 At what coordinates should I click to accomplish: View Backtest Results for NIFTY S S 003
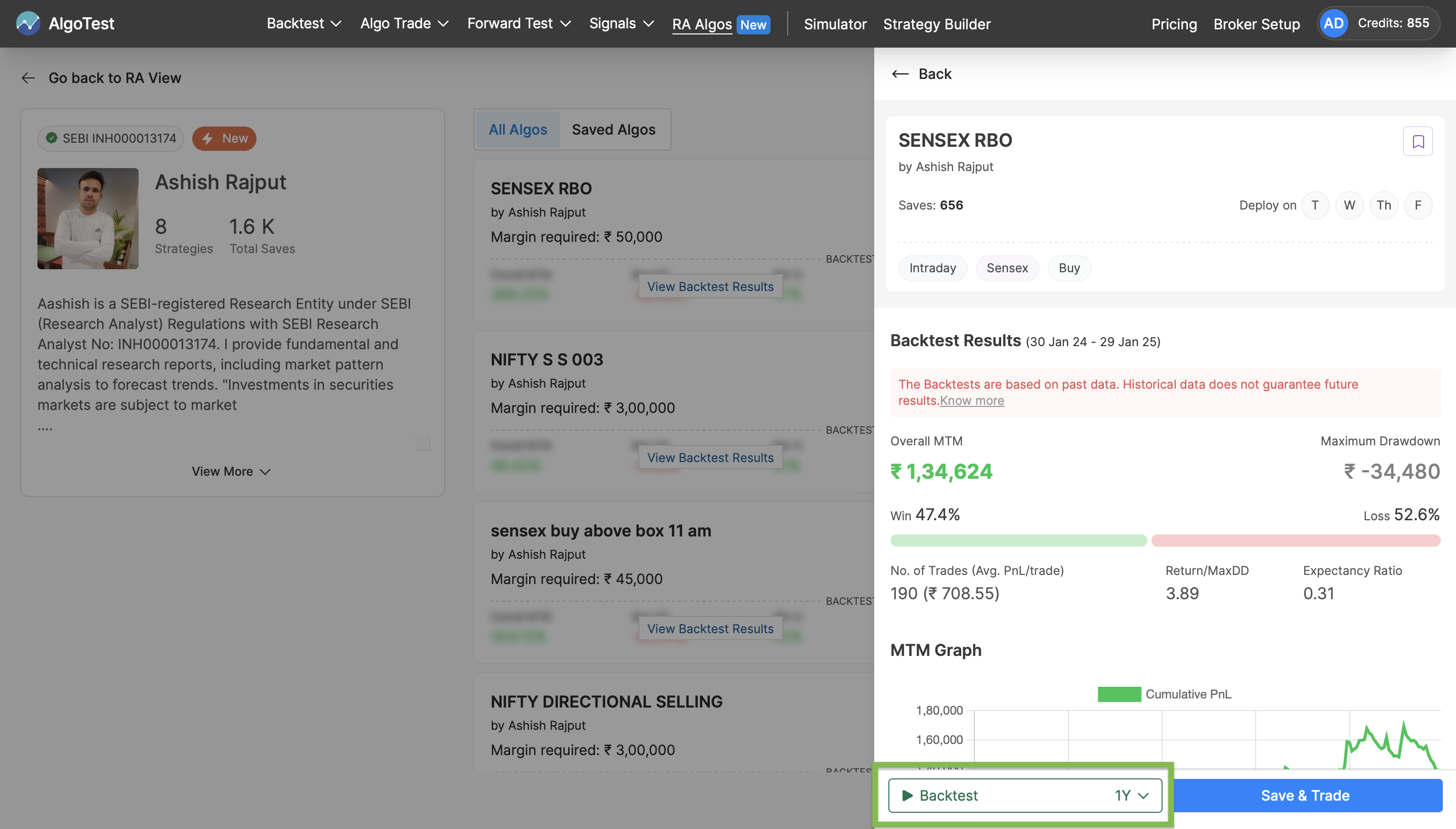coord(710,458)
